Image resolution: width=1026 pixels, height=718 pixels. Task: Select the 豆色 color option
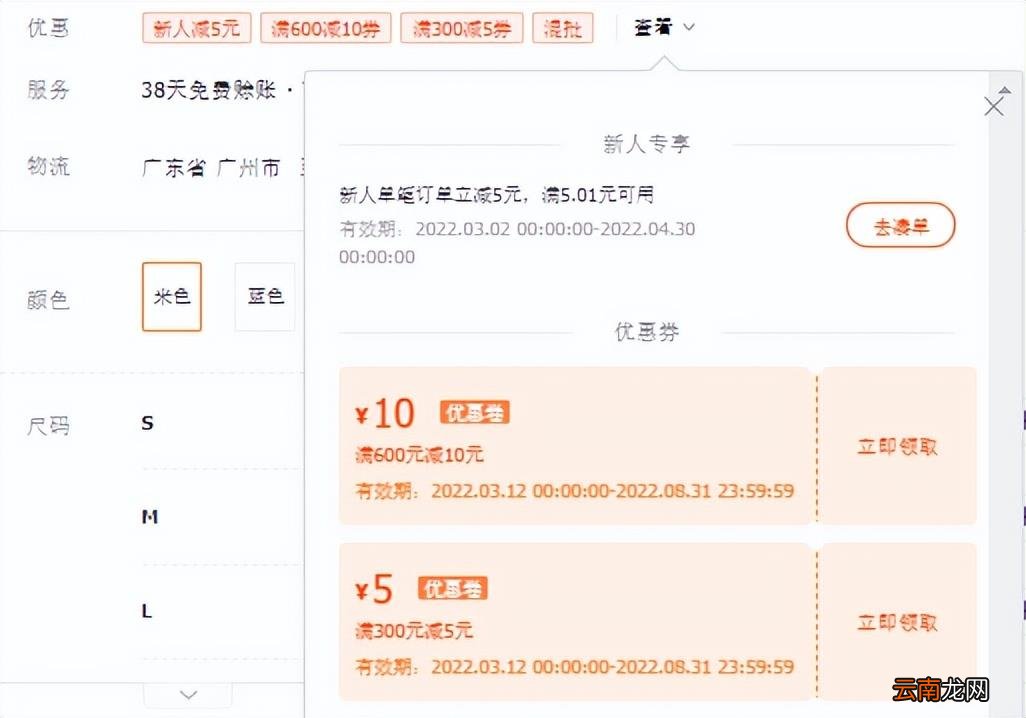[x=265, y=296]
